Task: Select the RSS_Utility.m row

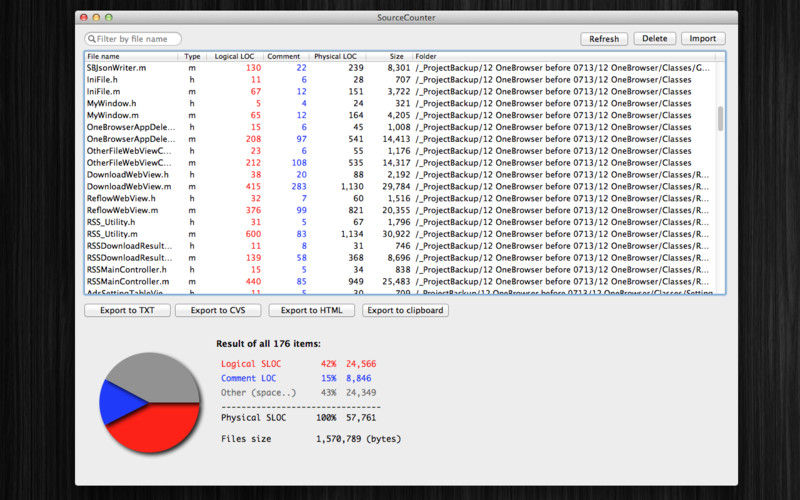Action: 400,234
